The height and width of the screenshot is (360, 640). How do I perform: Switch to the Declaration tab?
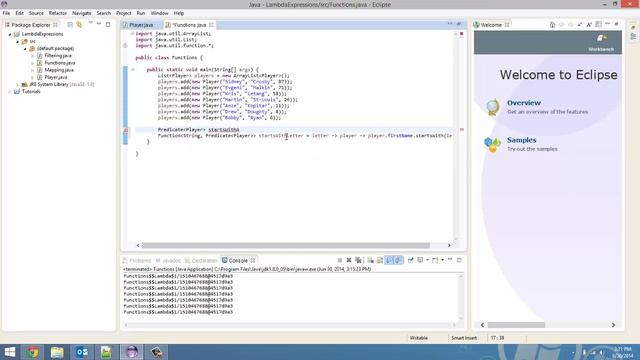[x=201, y=260]
